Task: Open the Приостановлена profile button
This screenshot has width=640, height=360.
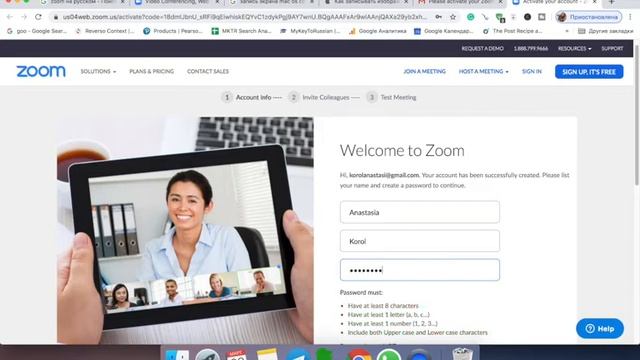Action: click(x=588, y=17)
